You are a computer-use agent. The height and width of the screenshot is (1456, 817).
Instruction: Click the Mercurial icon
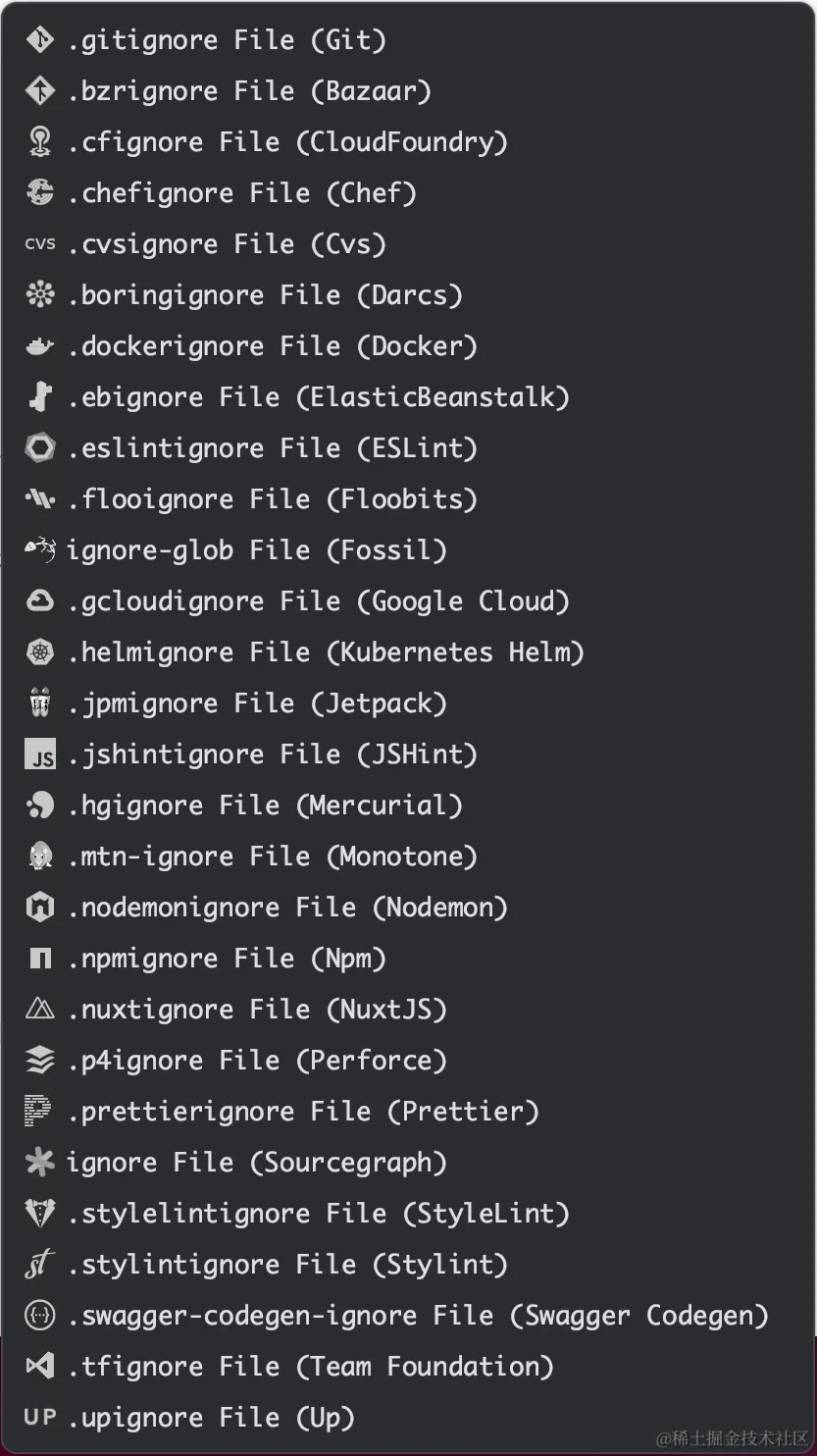tap(39, 806)
